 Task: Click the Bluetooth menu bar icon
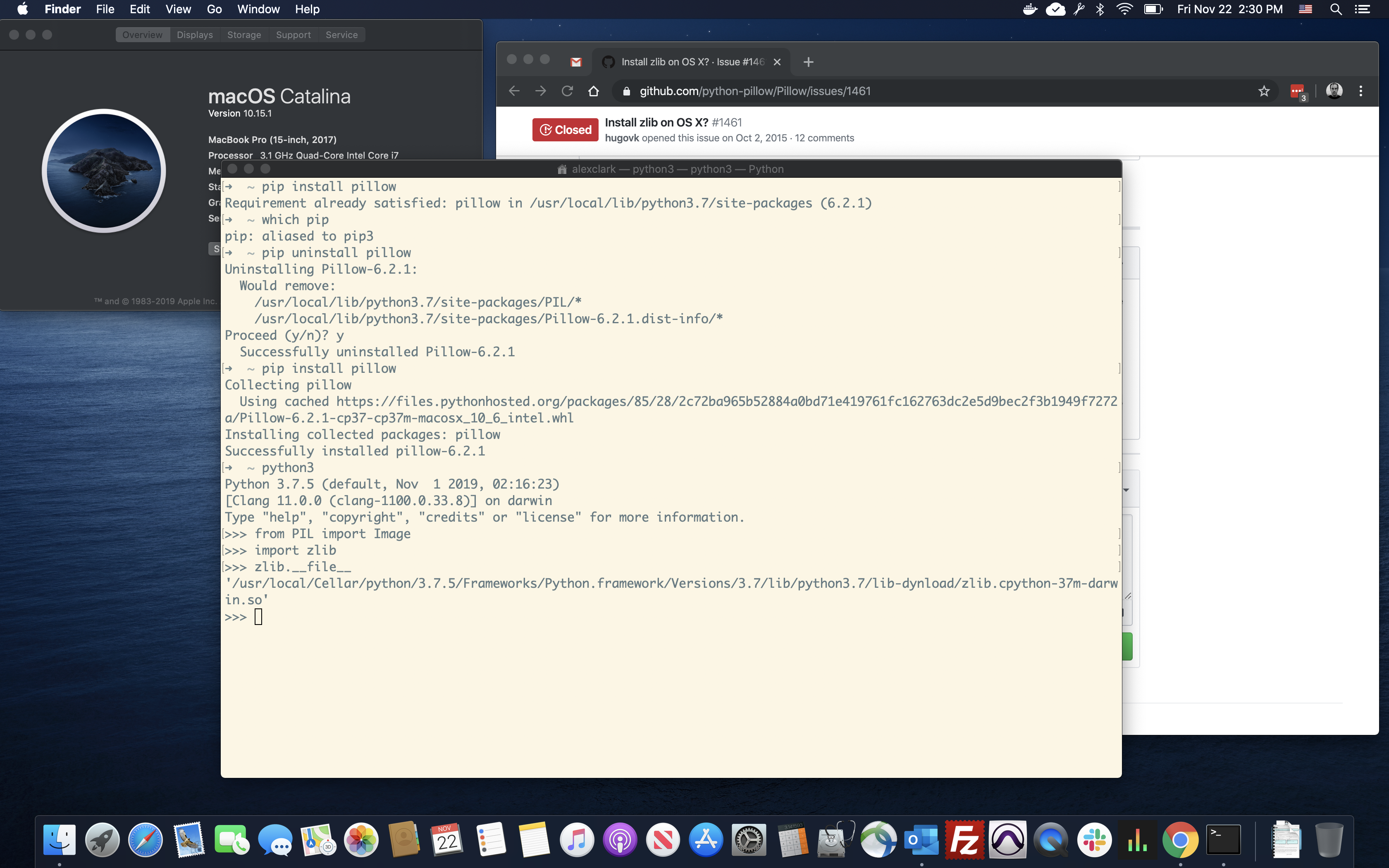point(1100,9)
